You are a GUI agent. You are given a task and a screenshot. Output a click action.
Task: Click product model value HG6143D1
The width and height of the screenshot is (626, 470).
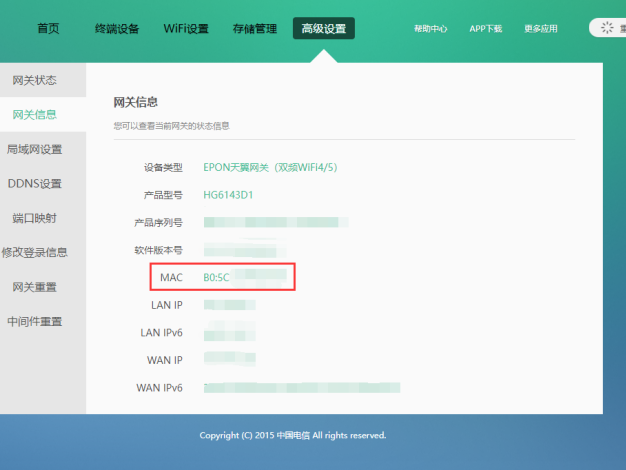228,195
